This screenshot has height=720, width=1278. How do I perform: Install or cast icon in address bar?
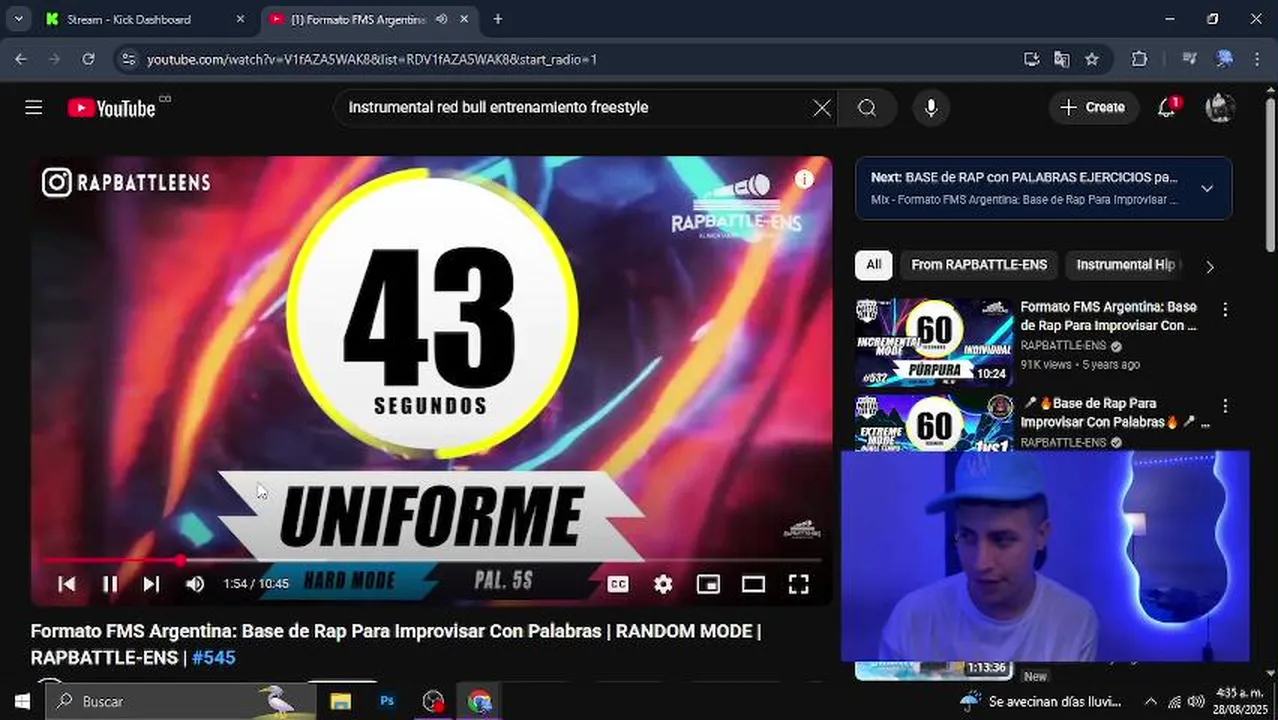[1032, 59]
